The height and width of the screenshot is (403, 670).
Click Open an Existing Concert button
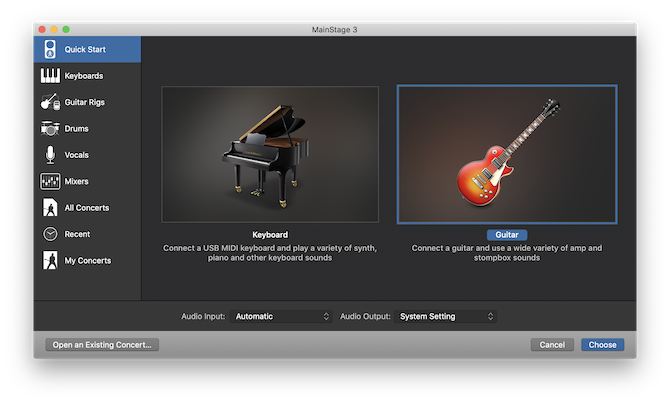click(102, 344)
